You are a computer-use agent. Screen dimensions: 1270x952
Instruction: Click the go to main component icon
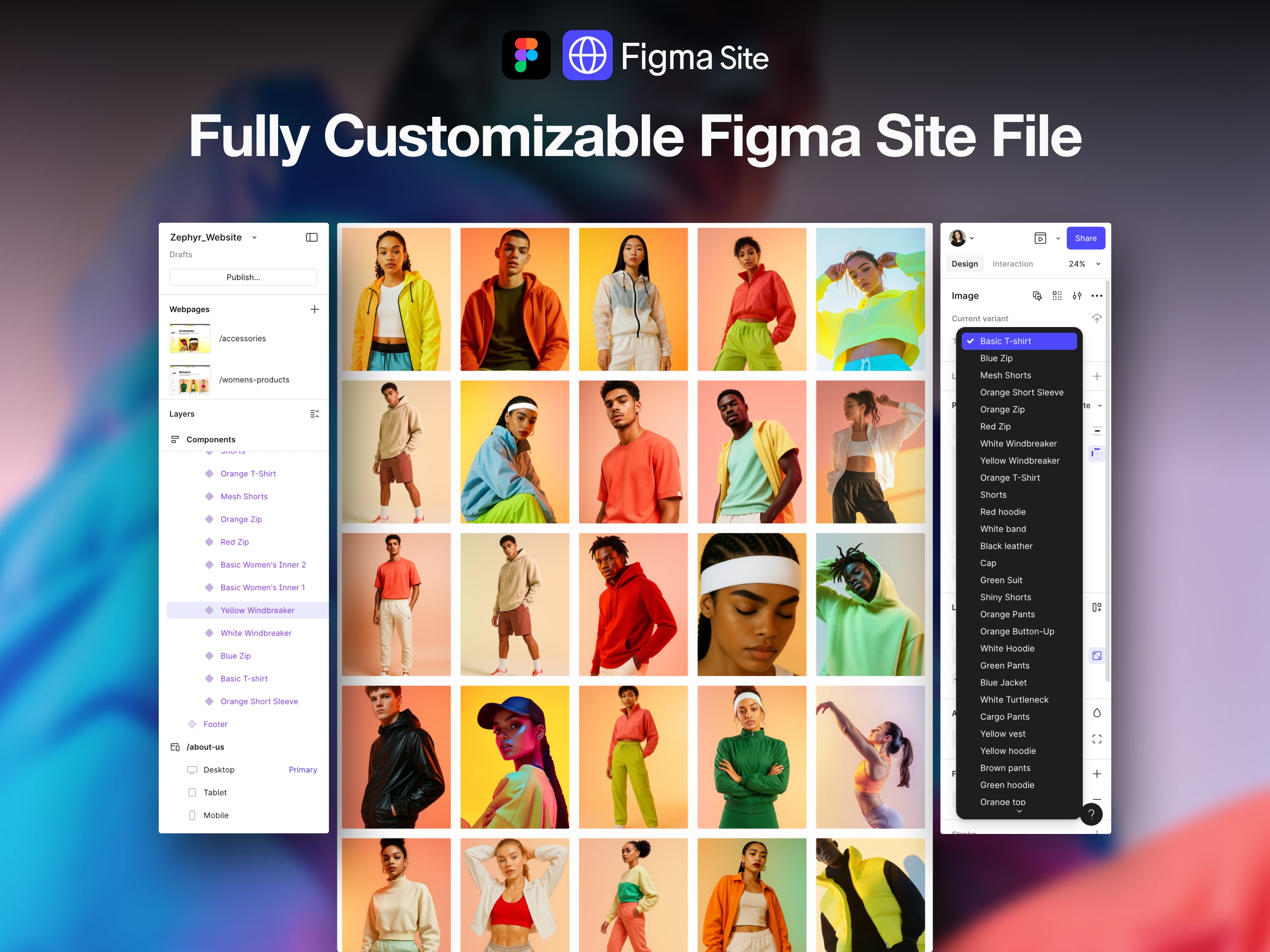[1096, 319]
